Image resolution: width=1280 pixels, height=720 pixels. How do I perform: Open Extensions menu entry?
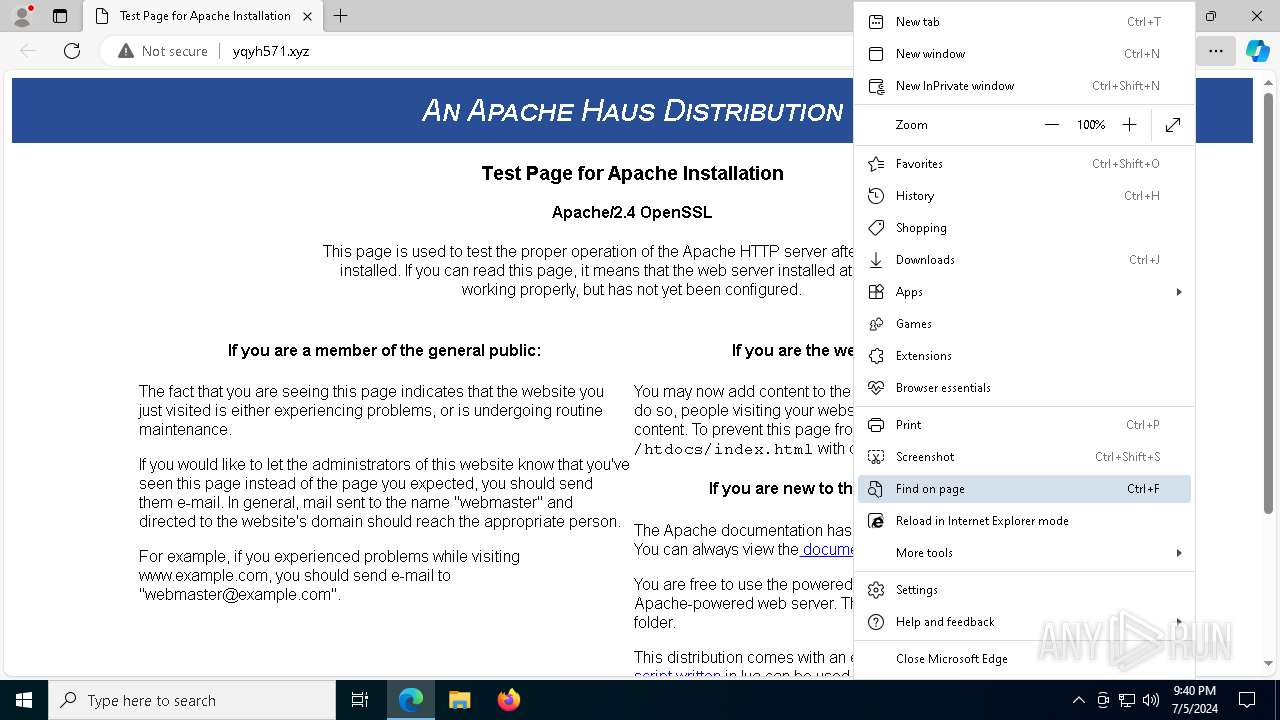click(x=1024, y=355)
